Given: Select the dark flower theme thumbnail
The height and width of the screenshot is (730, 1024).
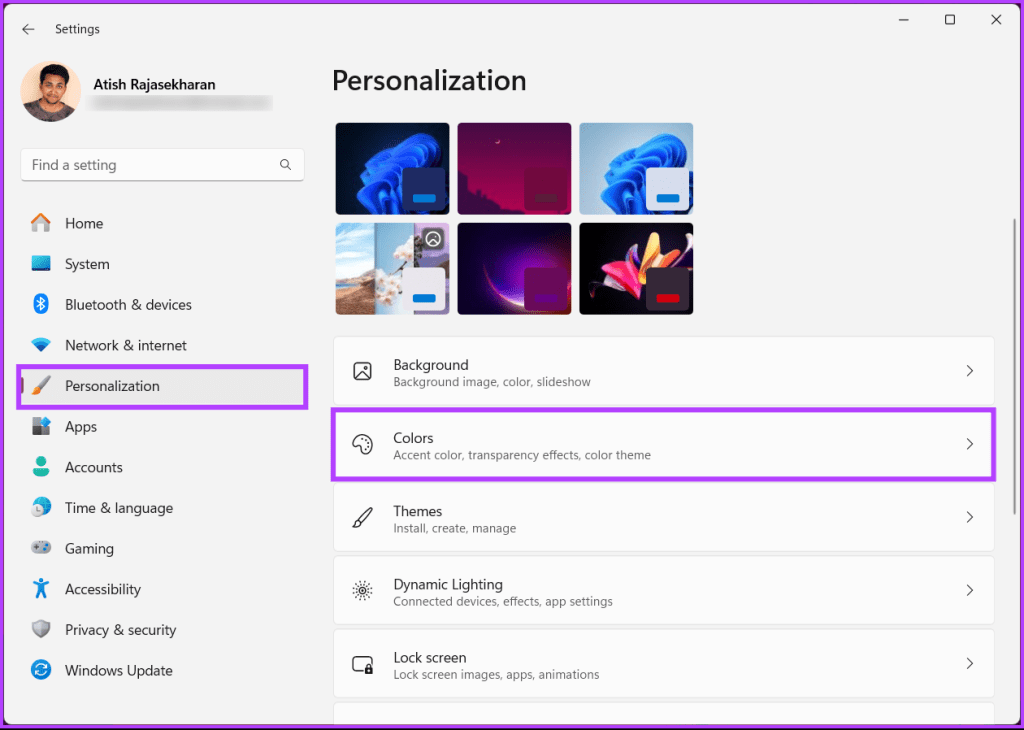Looking at the screenshot, I should (636, 268).
